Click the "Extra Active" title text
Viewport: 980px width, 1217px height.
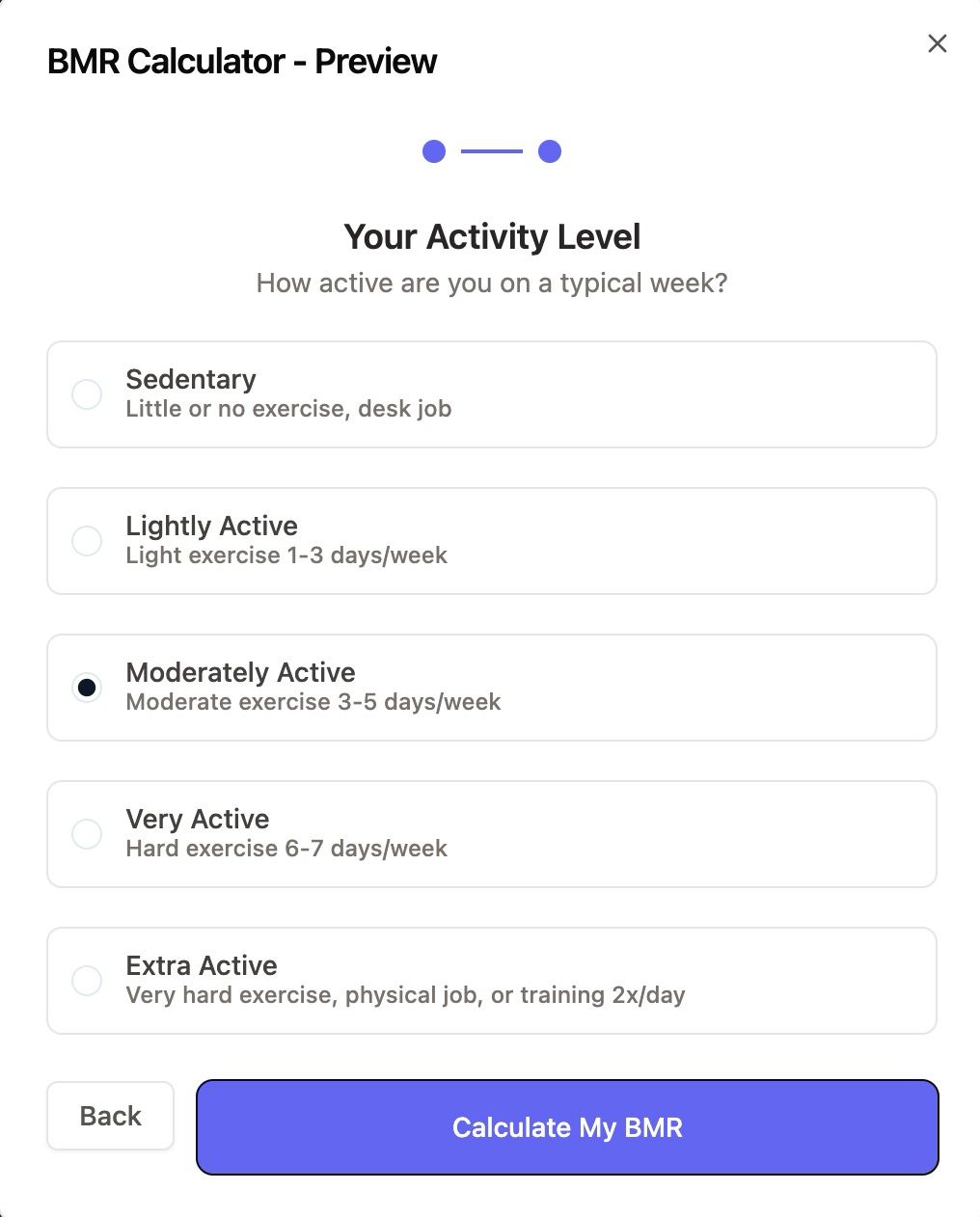(x=202, y=965)
